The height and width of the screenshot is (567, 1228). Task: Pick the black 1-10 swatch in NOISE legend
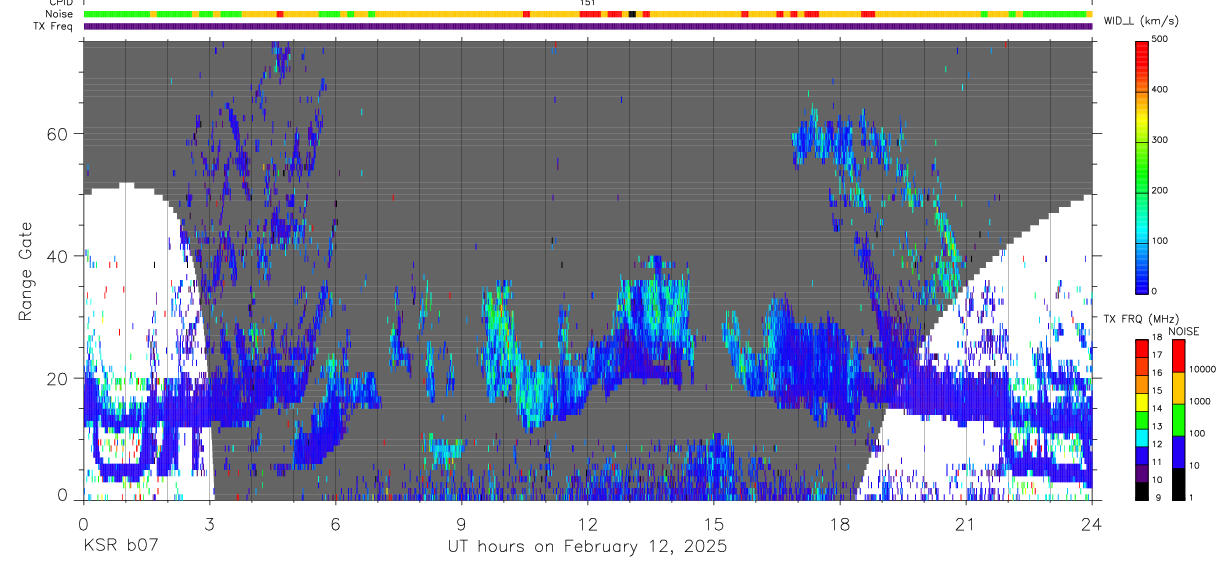point(1178,482)
